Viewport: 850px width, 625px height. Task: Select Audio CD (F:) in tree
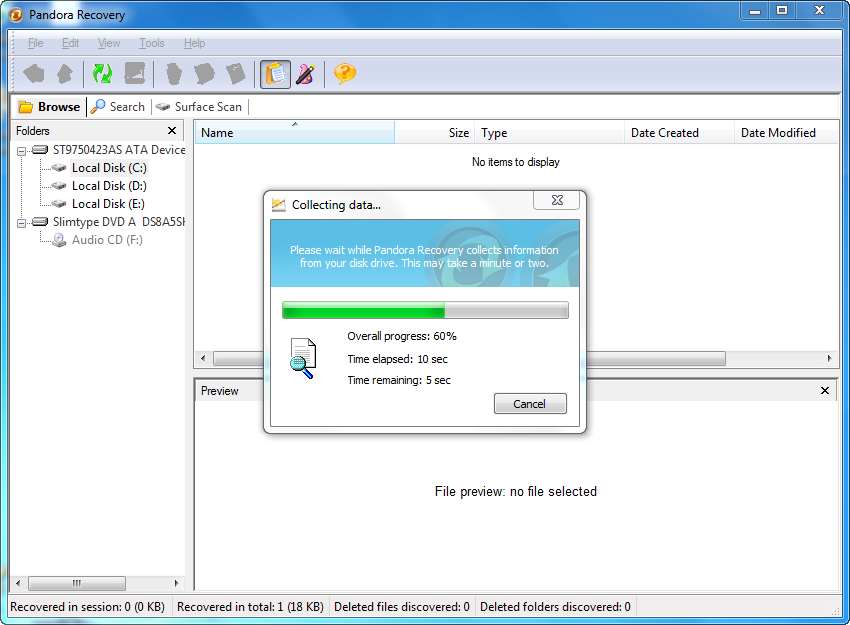click(107, 240)
